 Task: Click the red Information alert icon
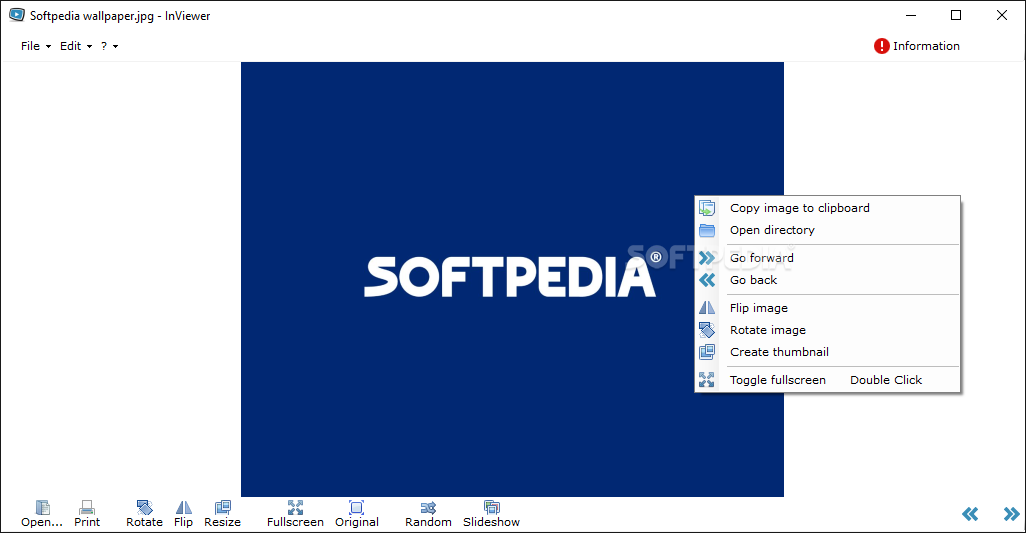(x=881, y=46)
